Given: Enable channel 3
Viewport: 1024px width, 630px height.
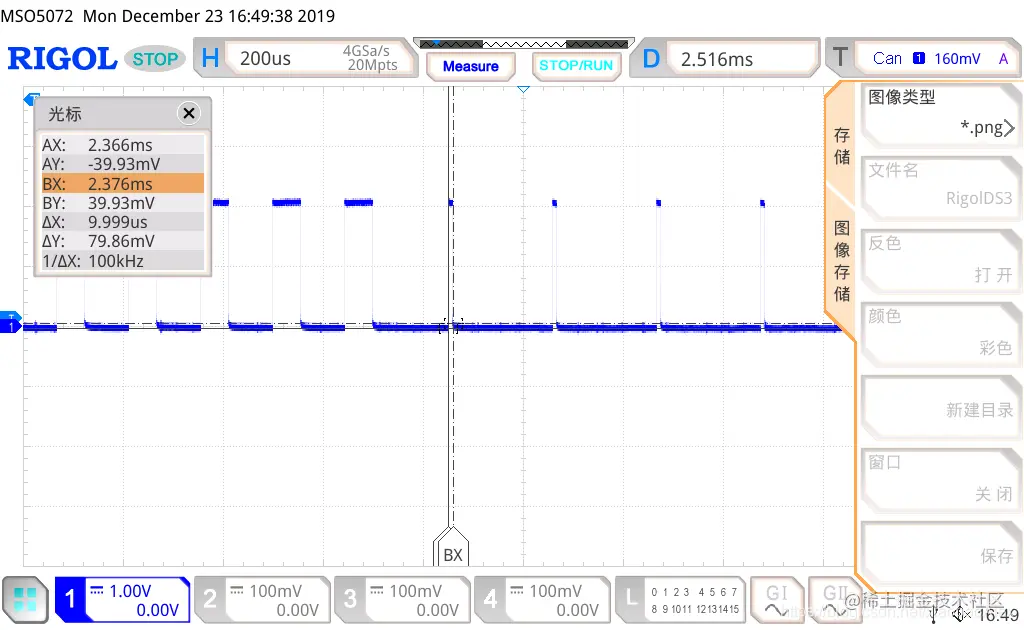Looking at the screenshot, I should point(402,599).
